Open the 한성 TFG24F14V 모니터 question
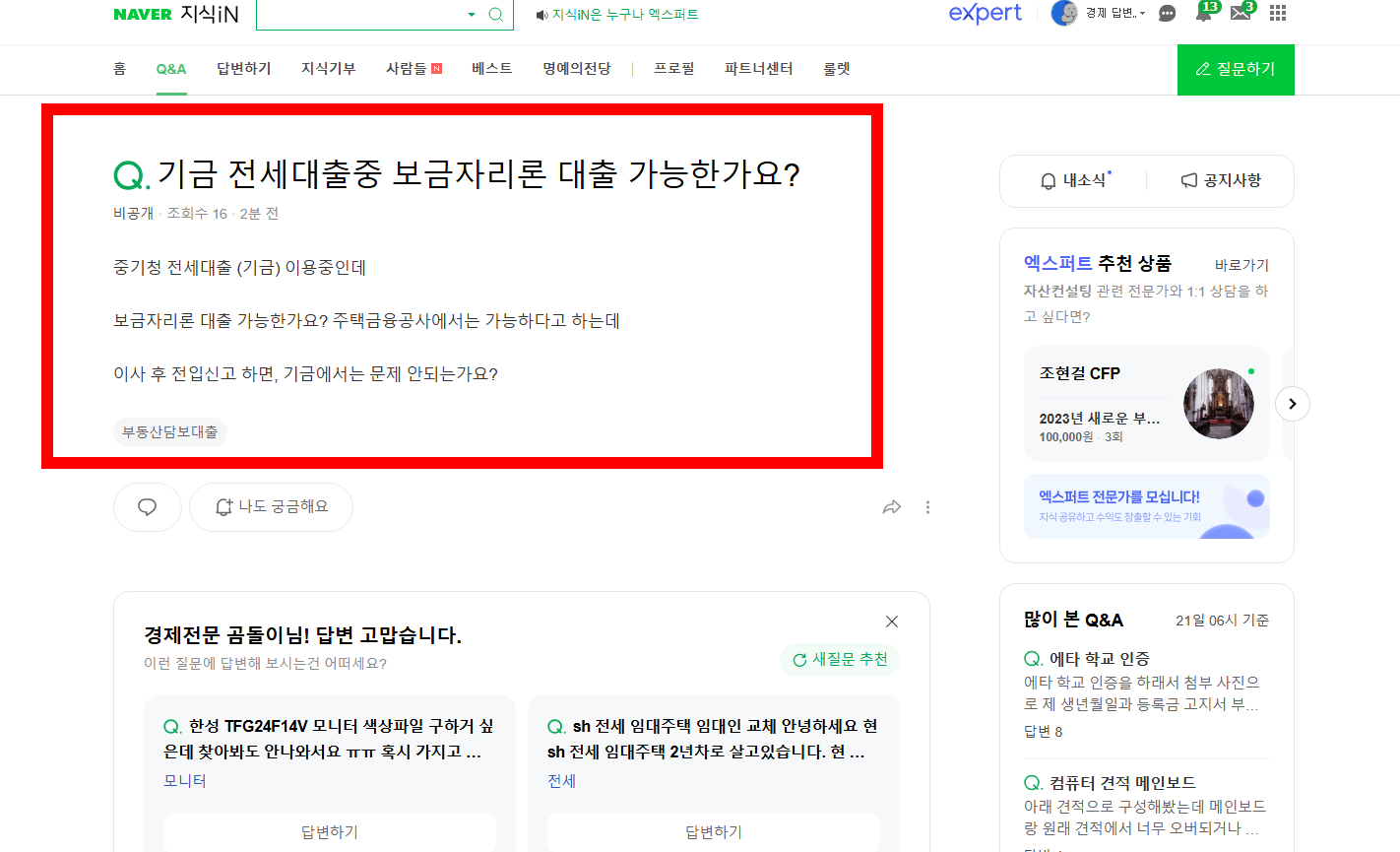The height and width of the screenshot is (852, 1400). [x=329, y=739]
